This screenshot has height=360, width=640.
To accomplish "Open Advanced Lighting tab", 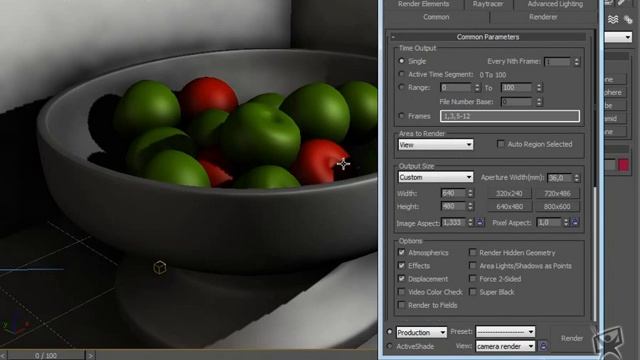I will click(555, 4).
